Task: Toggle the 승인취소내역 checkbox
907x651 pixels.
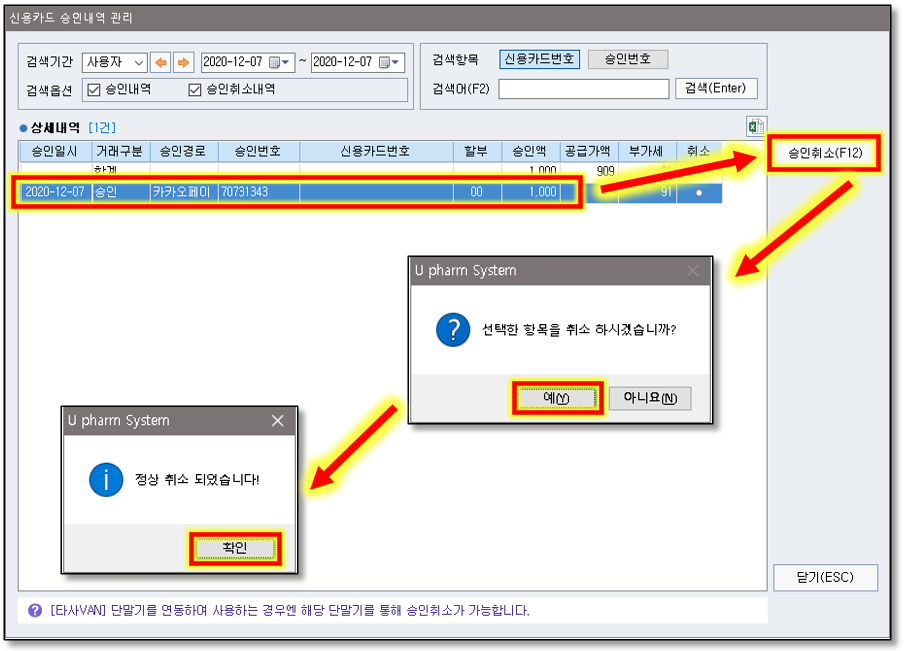Action: [196, 89]
